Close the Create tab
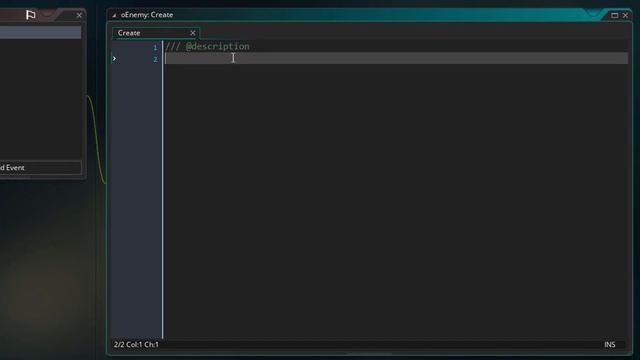Screen dimensions: 640x360 tap(193, 33)
